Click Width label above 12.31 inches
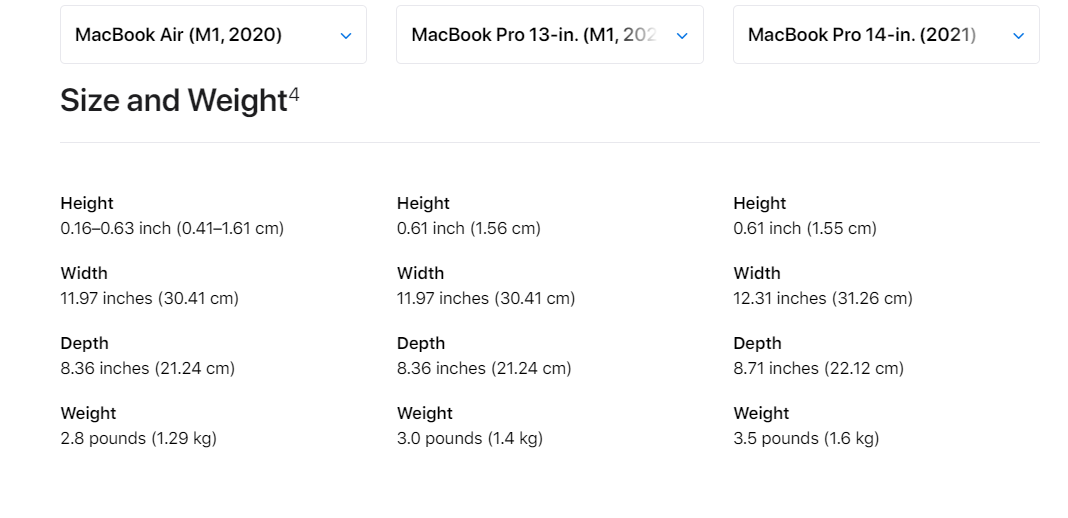Viewport: 1068px width, 518px height. click(x=757, y=273)
